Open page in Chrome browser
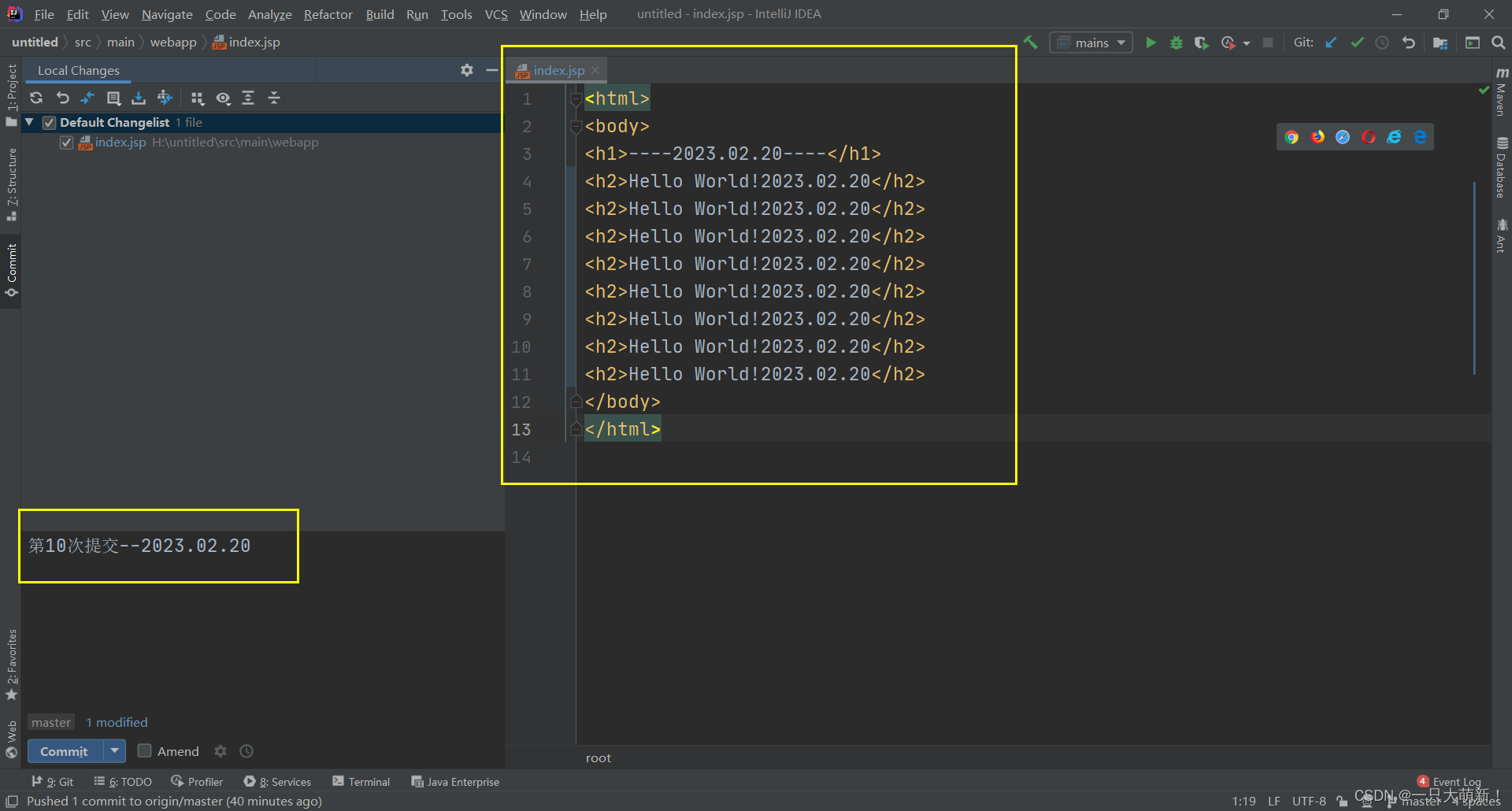1512x811 pixels. (x=1291, y=137)
